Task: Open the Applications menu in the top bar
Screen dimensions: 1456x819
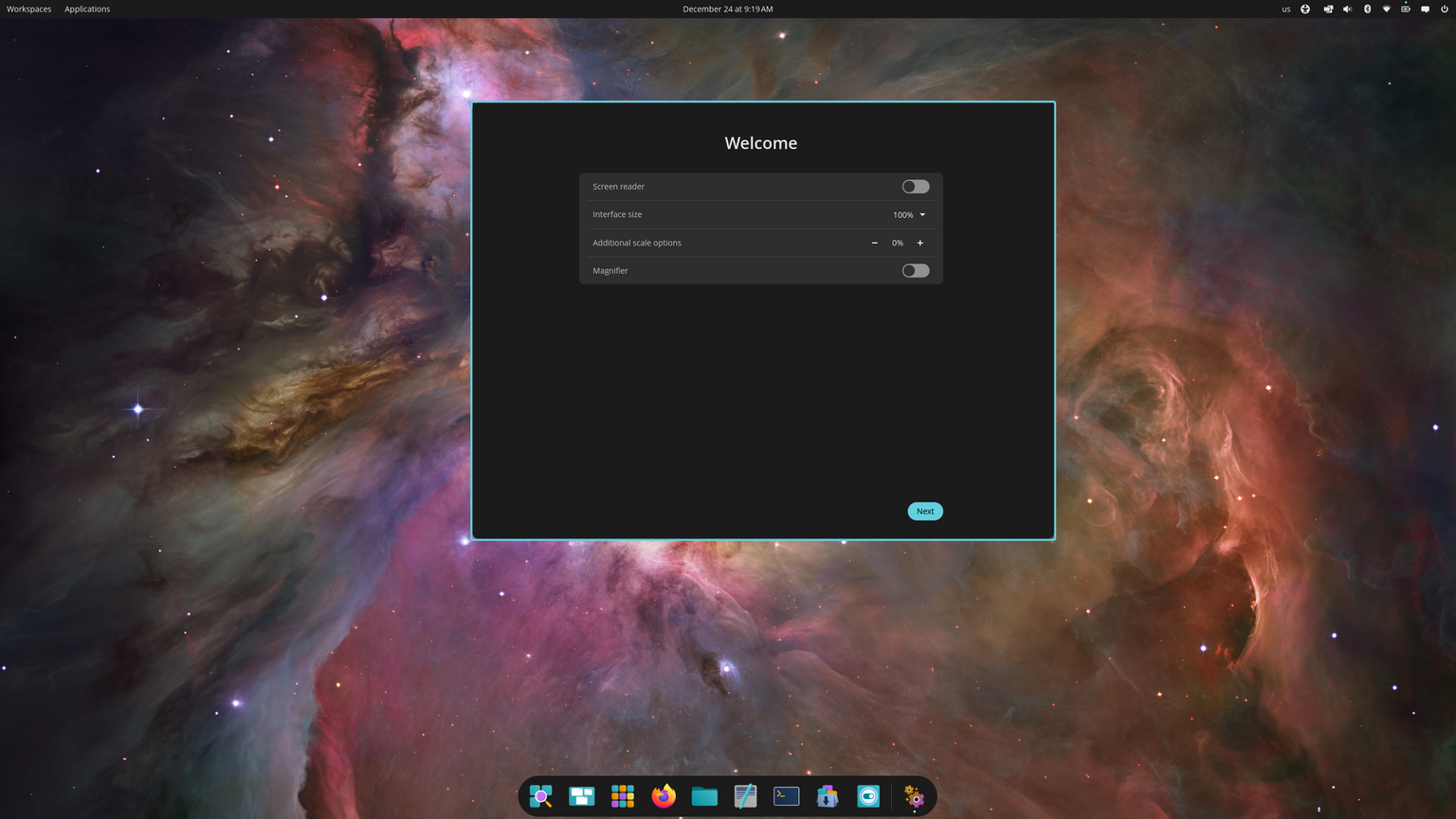Action: 86,9
